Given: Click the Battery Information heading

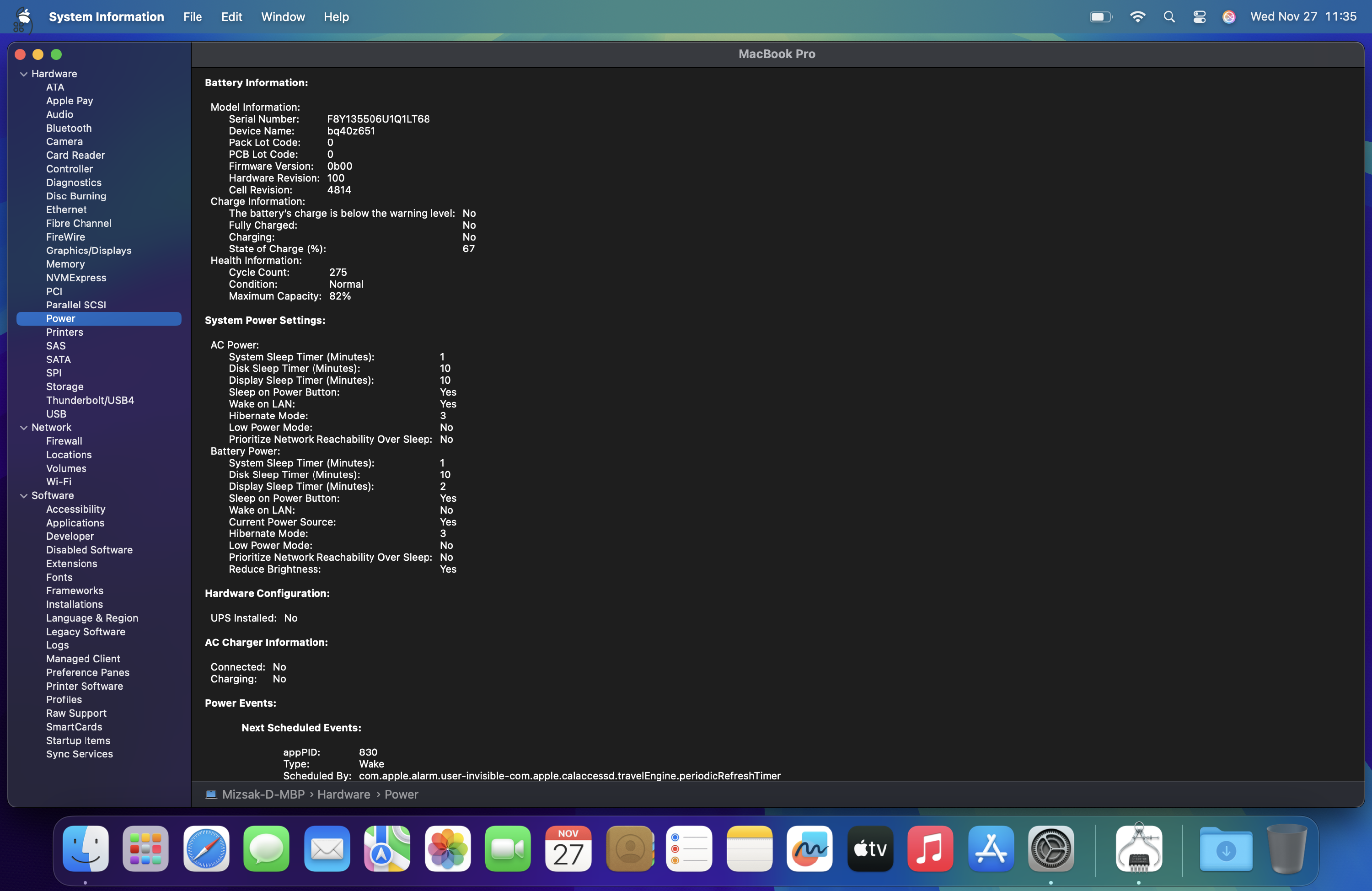Looking at the screenshot, I should (x=256, y=82).
